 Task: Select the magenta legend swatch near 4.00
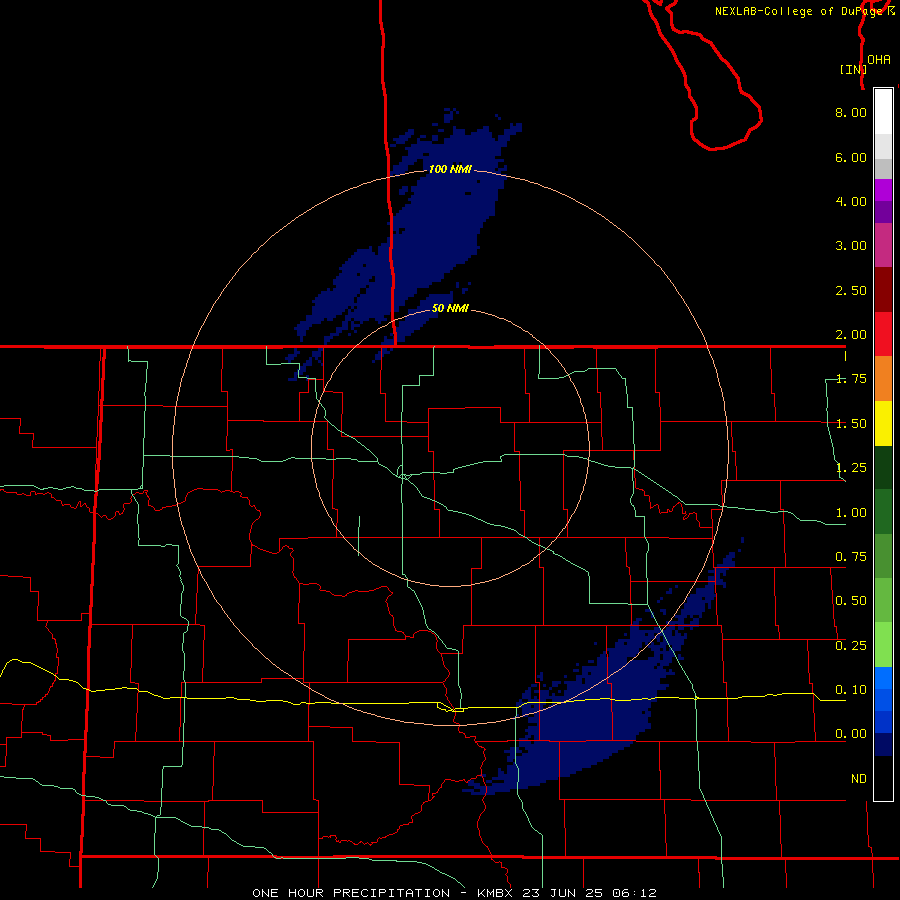[x=883, y=190]
